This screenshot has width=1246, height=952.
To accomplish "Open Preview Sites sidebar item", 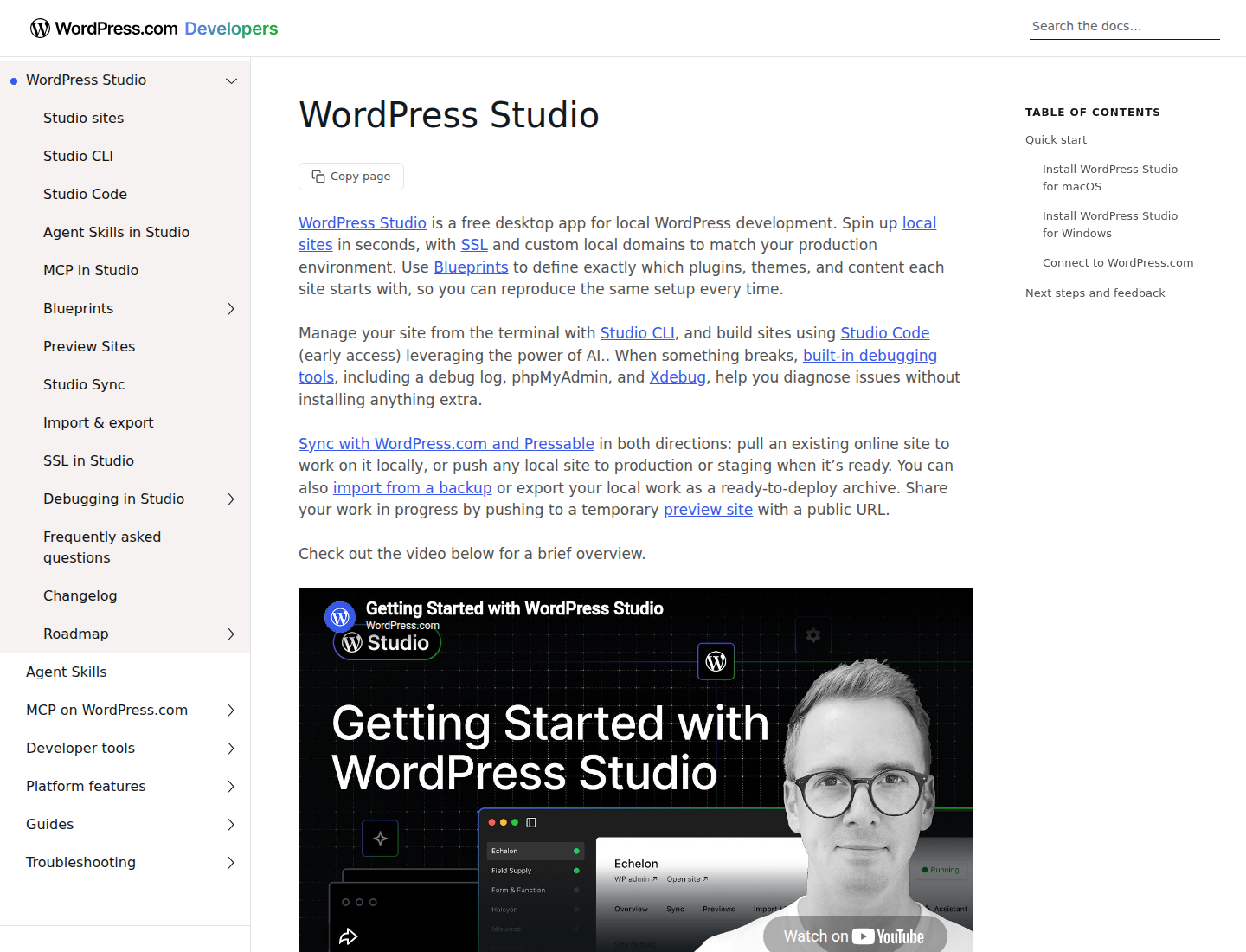I will (89, 346).
